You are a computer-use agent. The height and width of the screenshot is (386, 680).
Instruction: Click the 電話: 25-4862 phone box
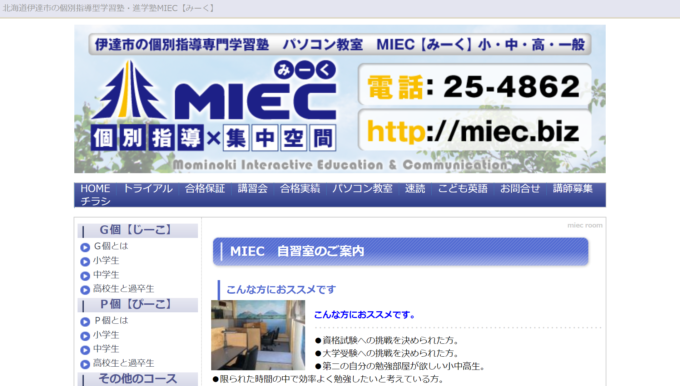tap(474, 85)
